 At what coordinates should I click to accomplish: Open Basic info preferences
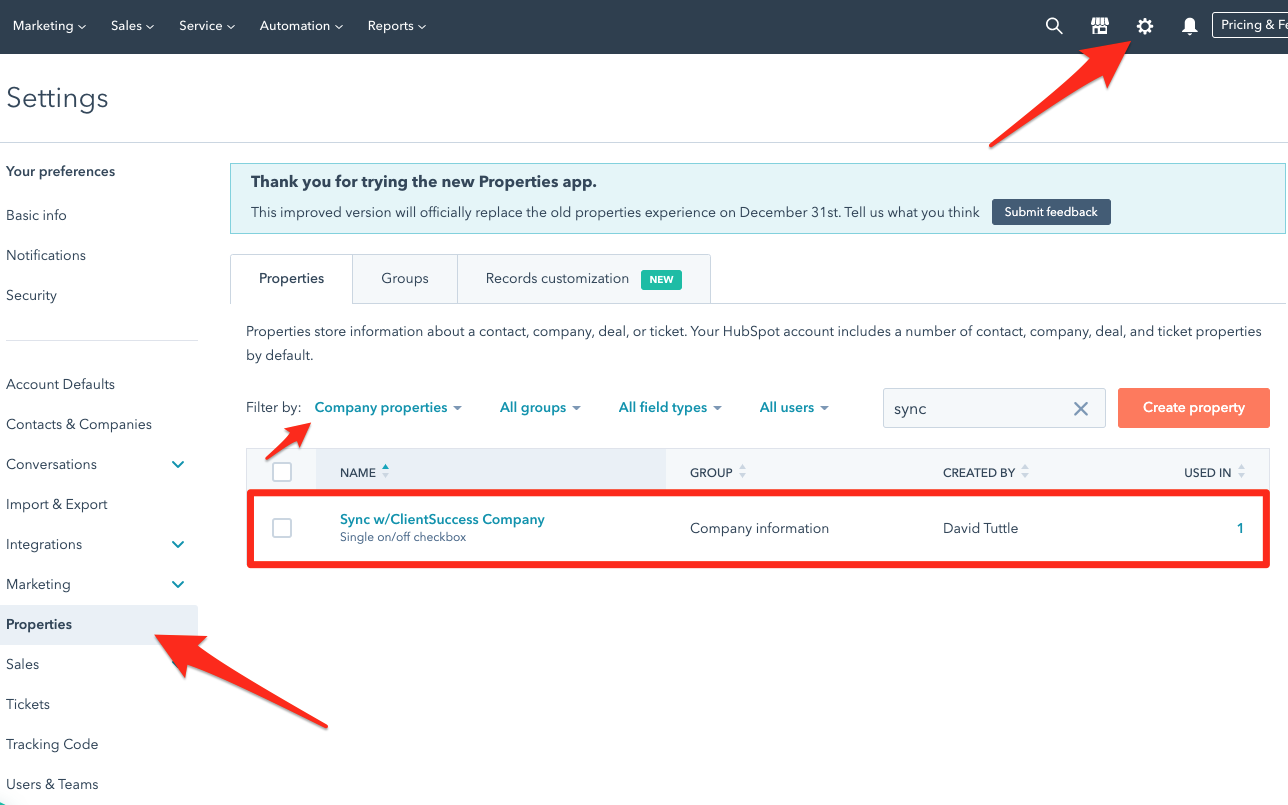(36, 215)
